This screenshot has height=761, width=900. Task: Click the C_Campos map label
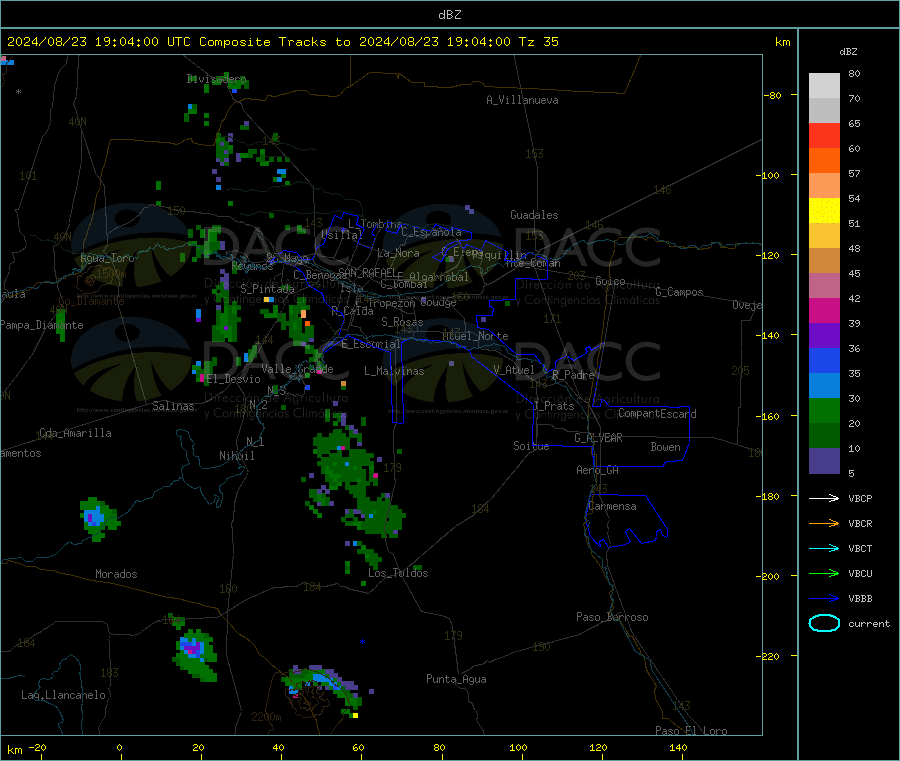679,292
